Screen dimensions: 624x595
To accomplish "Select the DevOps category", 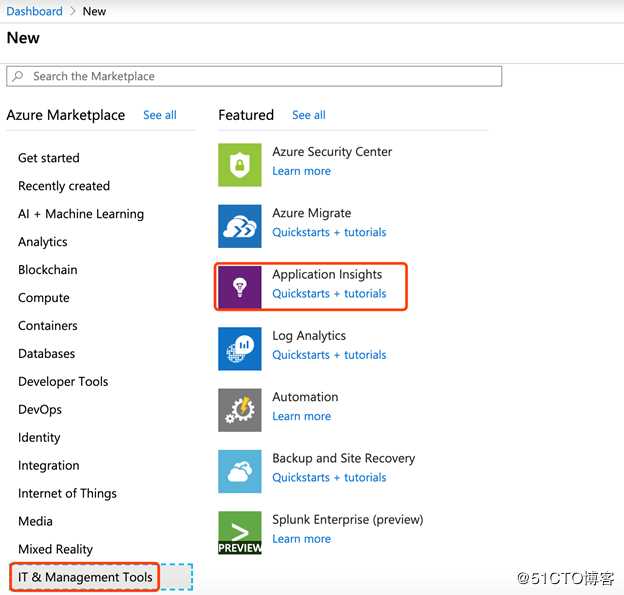I will pos(40,410).
